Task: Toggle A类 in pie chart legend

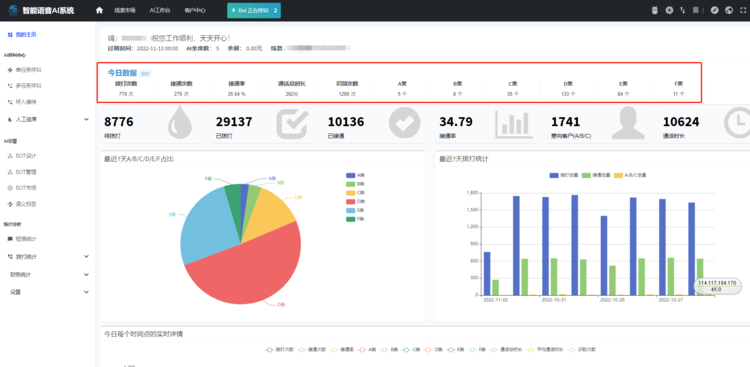Action: coord(355,175)
